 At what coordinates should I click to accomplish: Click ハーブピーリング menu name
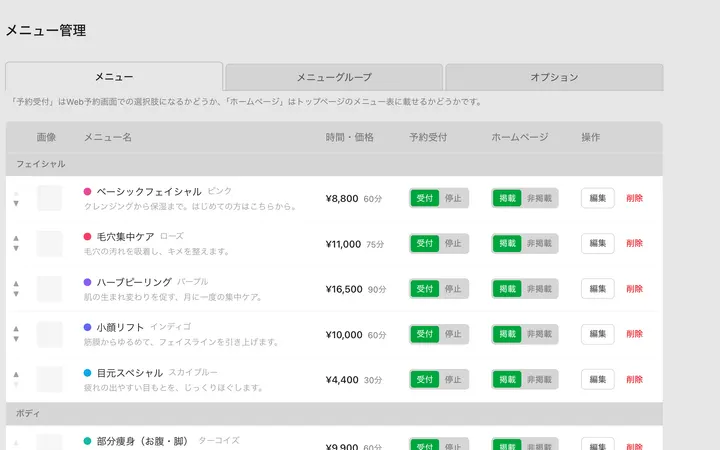coord(134,282)
